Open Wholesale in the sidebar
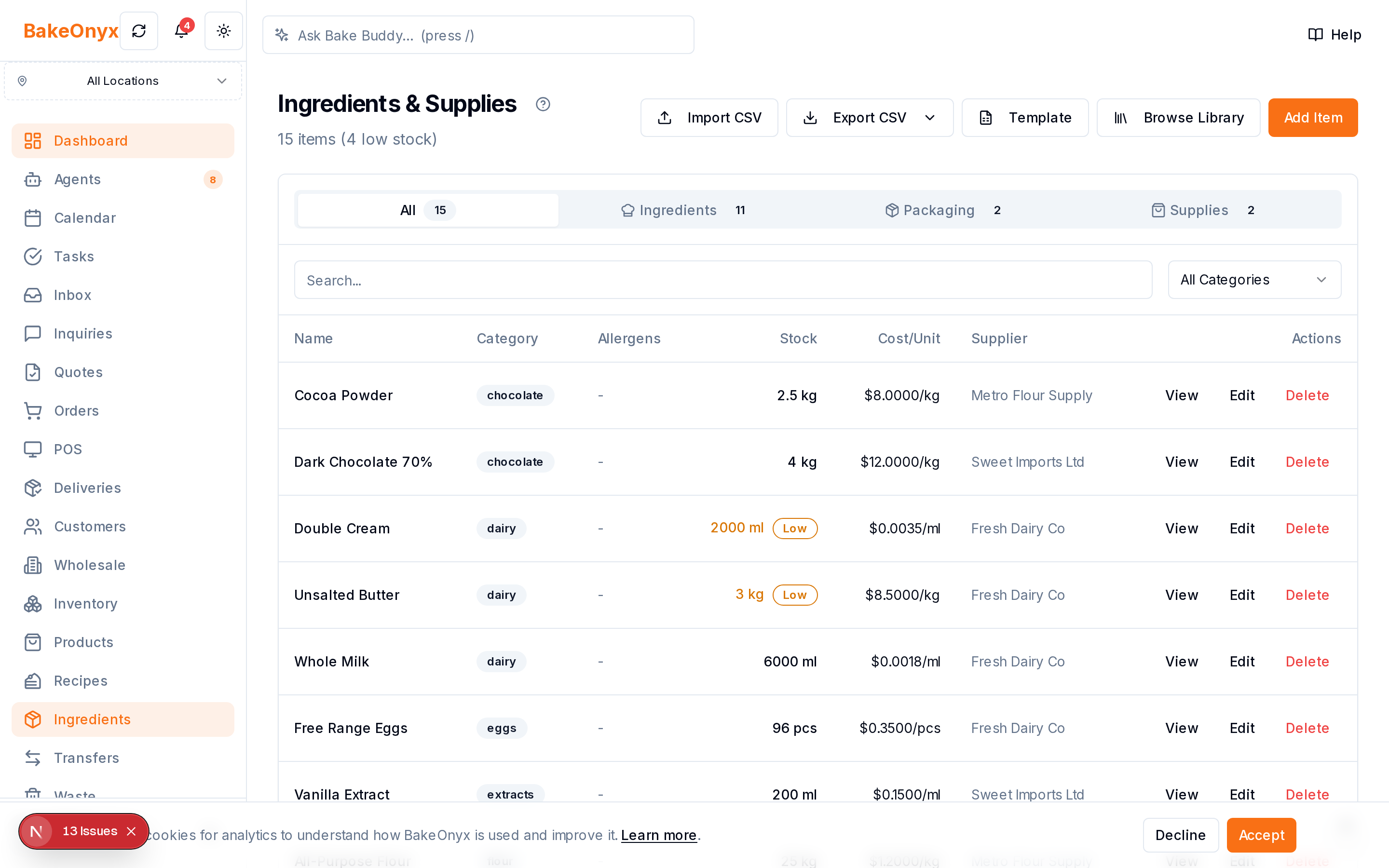Screen dimensions: 1389x868 tap(123, 565)
